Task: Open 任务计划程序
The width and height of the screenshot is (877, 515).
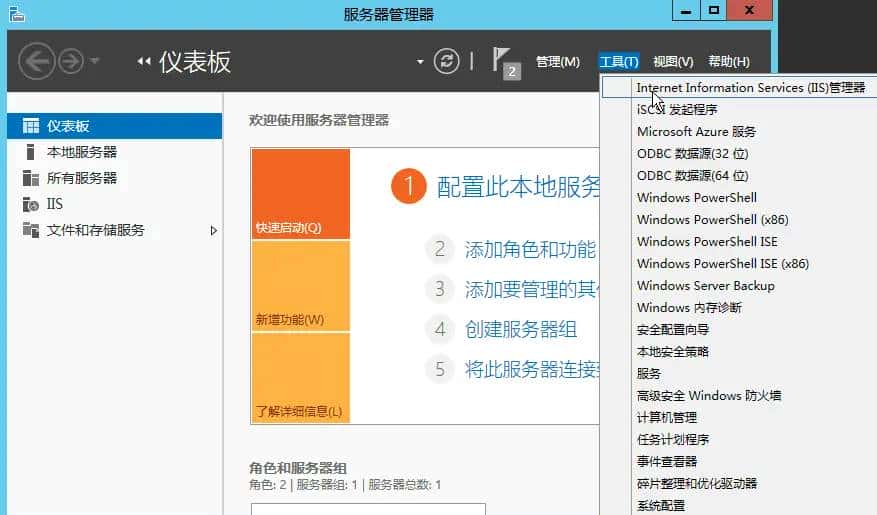Action: pyautogui.click(x=673, y=440)
